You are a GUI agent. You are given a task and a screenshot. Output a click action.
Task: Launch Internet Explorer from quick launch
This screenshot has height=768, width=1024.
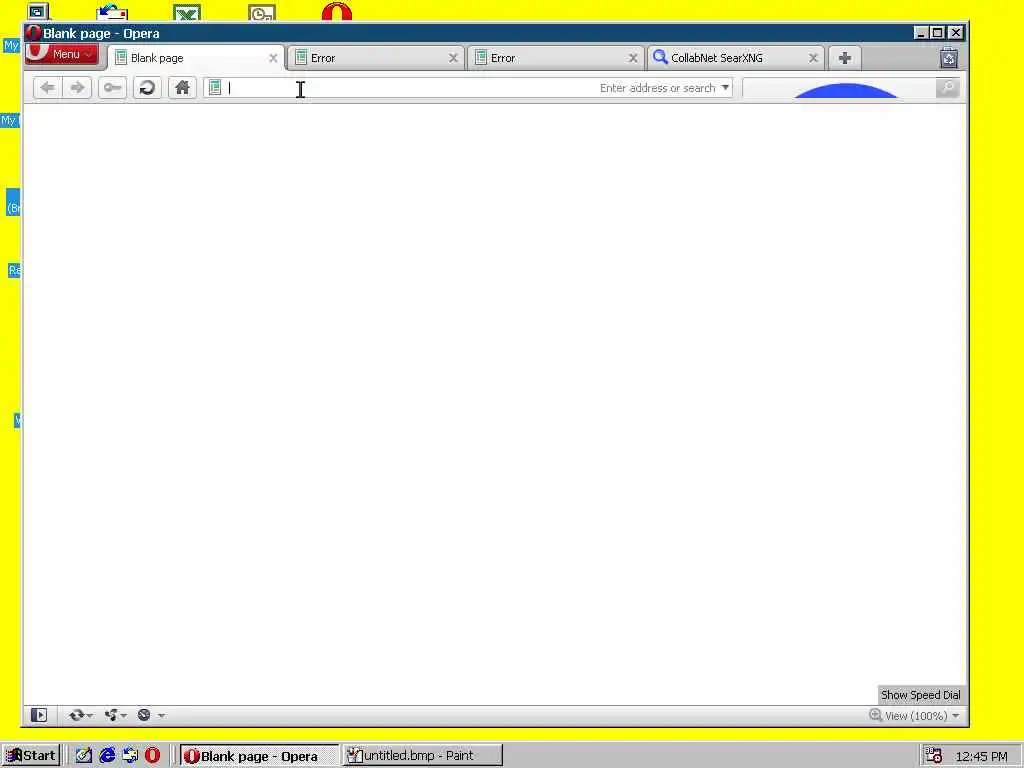click(107, 756)
